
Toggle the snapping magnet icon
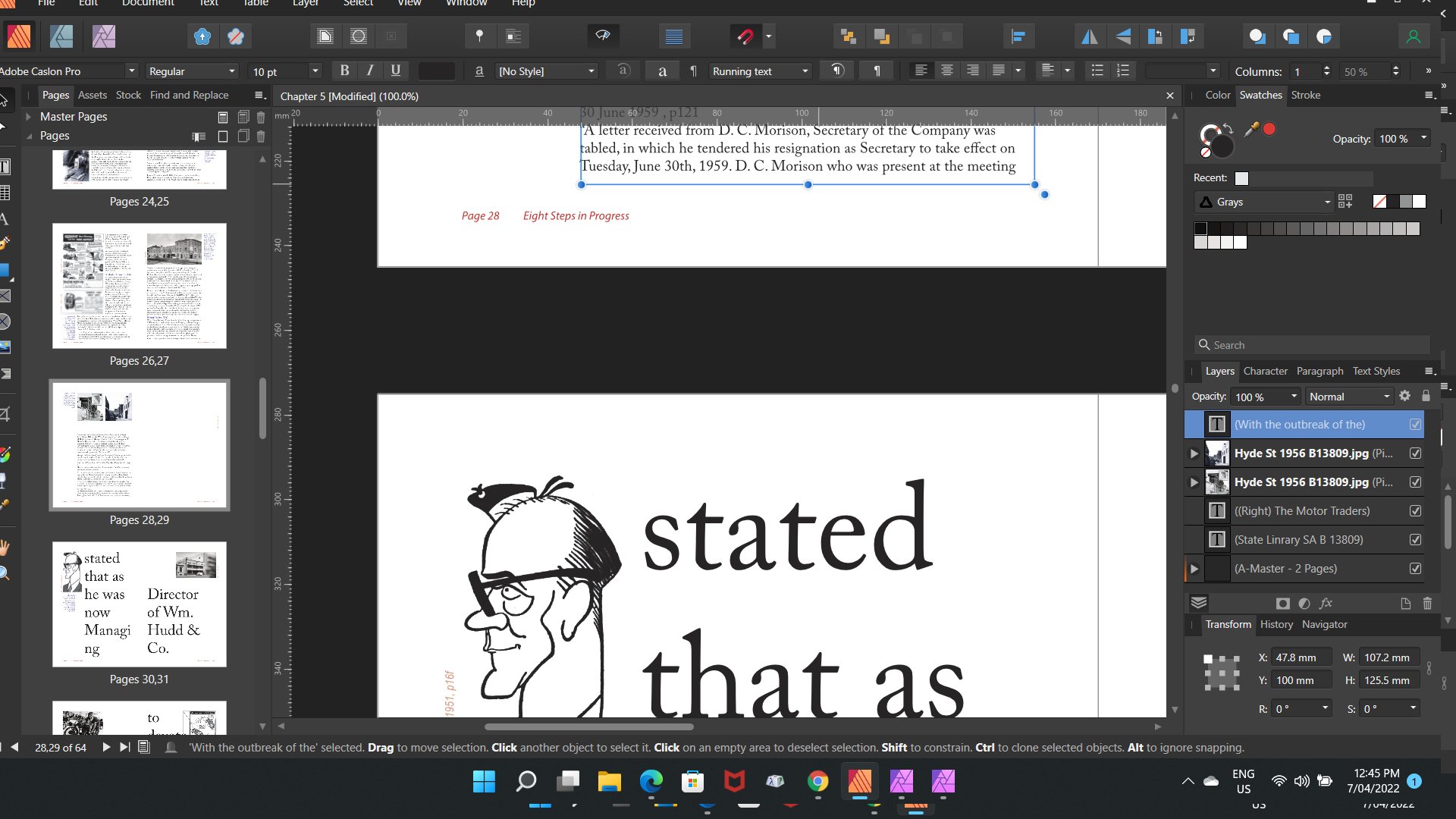745,36
